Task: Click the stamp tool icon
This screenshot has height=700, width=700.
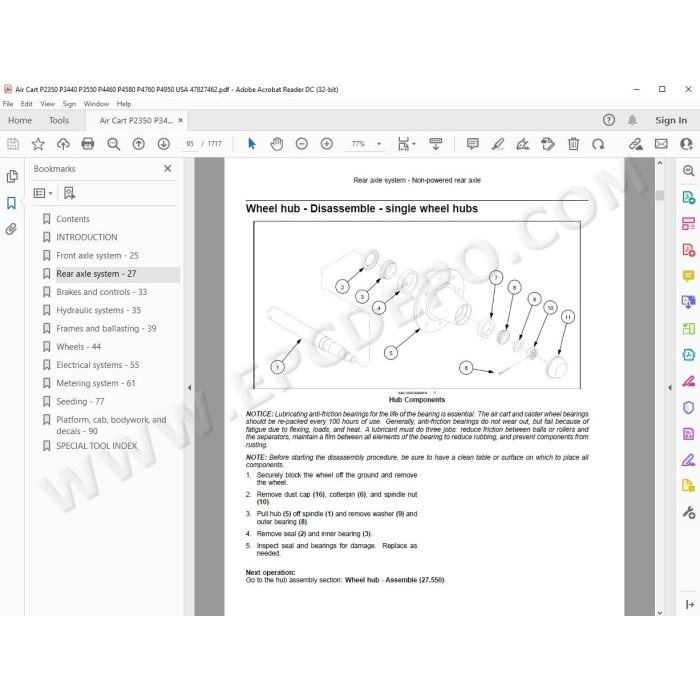Action: pos(548,144)
